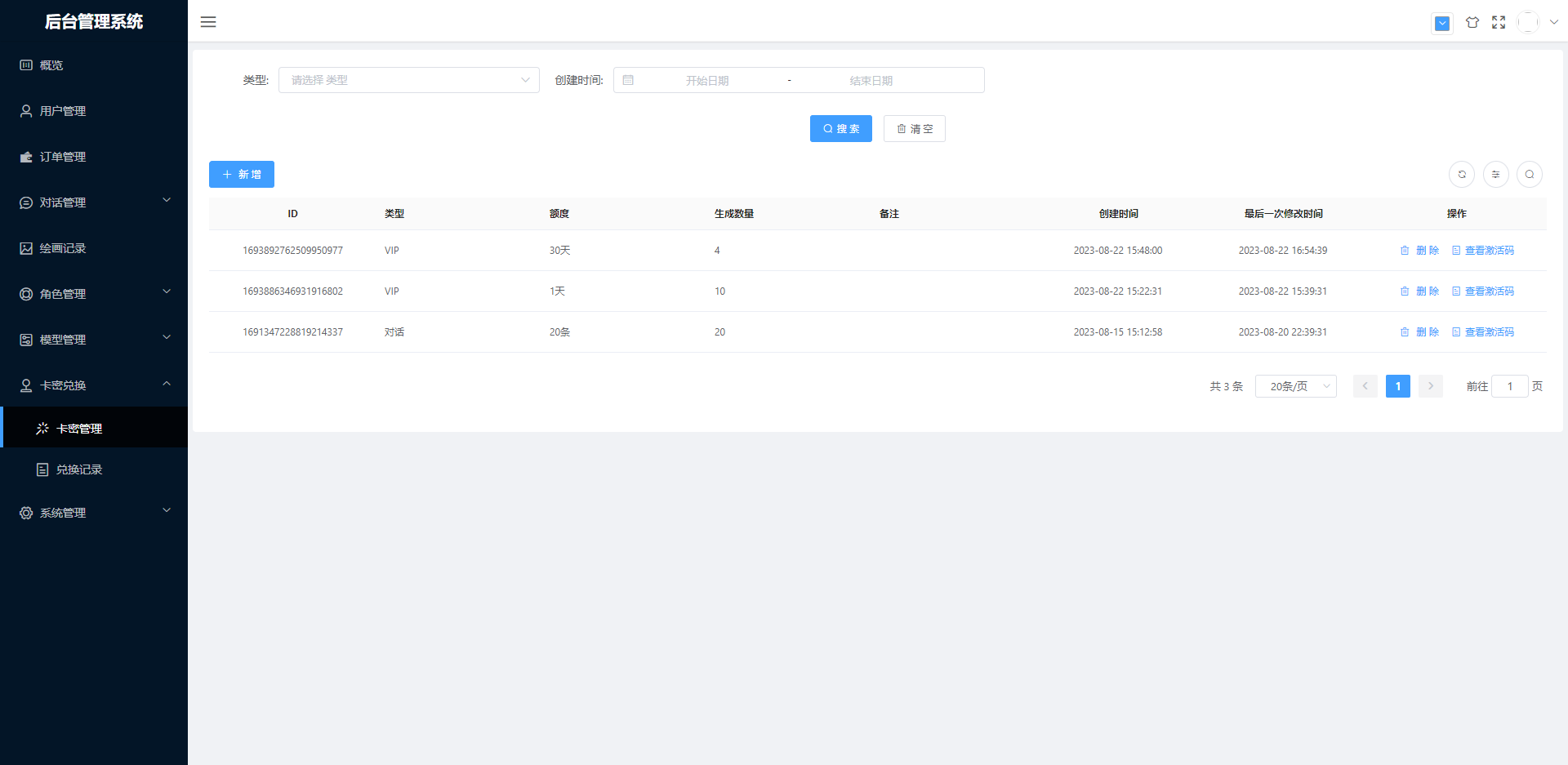Expand the 系统管理 submenu
1568x765 pixels.
94,513
